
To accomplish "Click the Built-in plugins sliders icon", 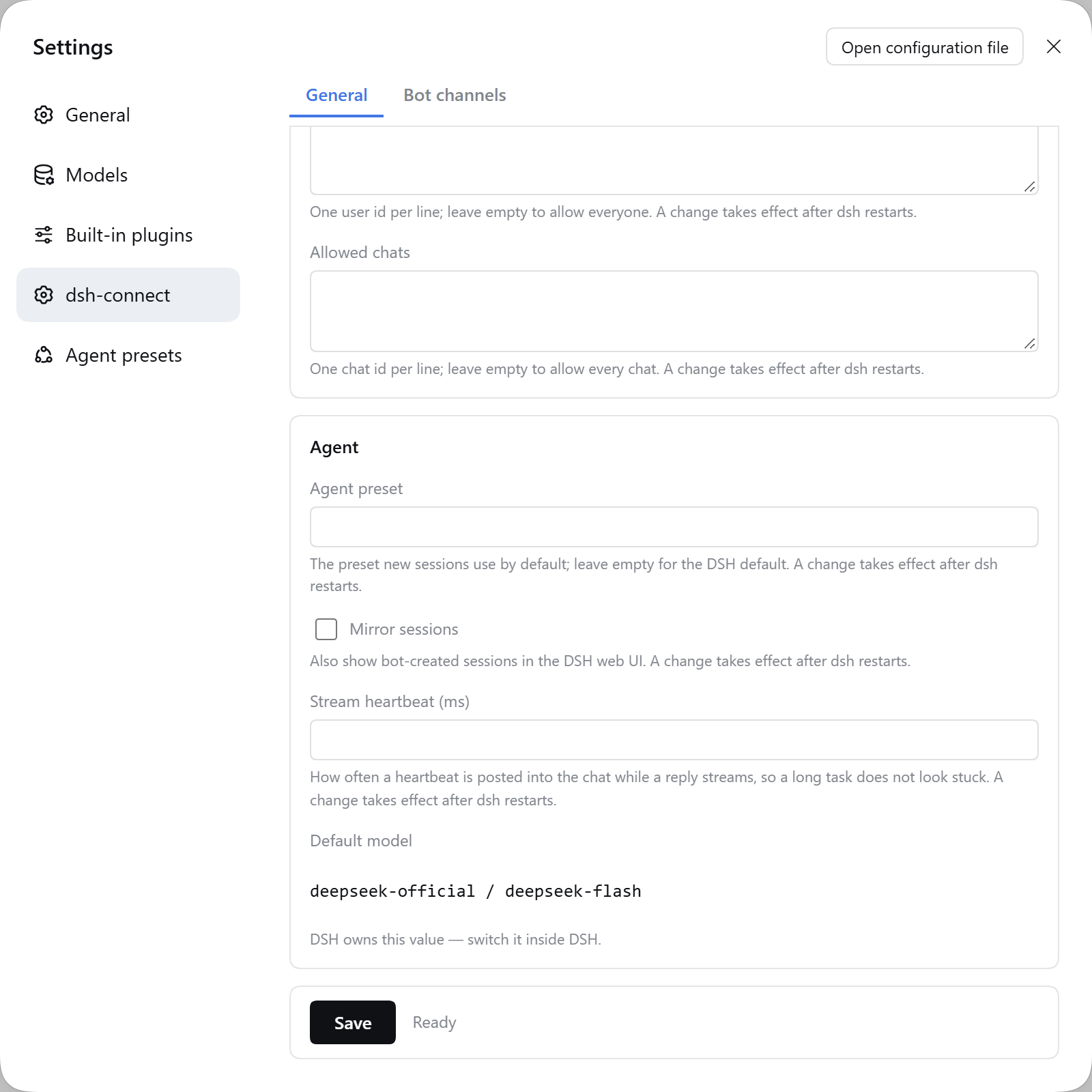I will 44,235.
